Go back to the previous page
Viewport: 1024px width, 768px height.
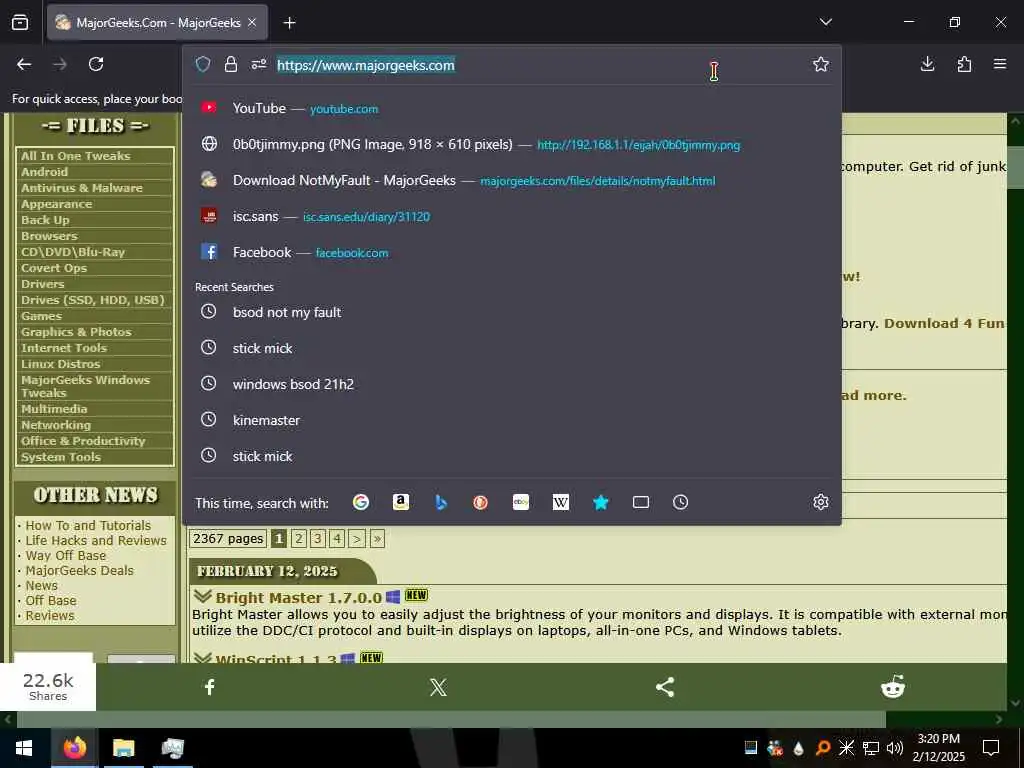24,64
